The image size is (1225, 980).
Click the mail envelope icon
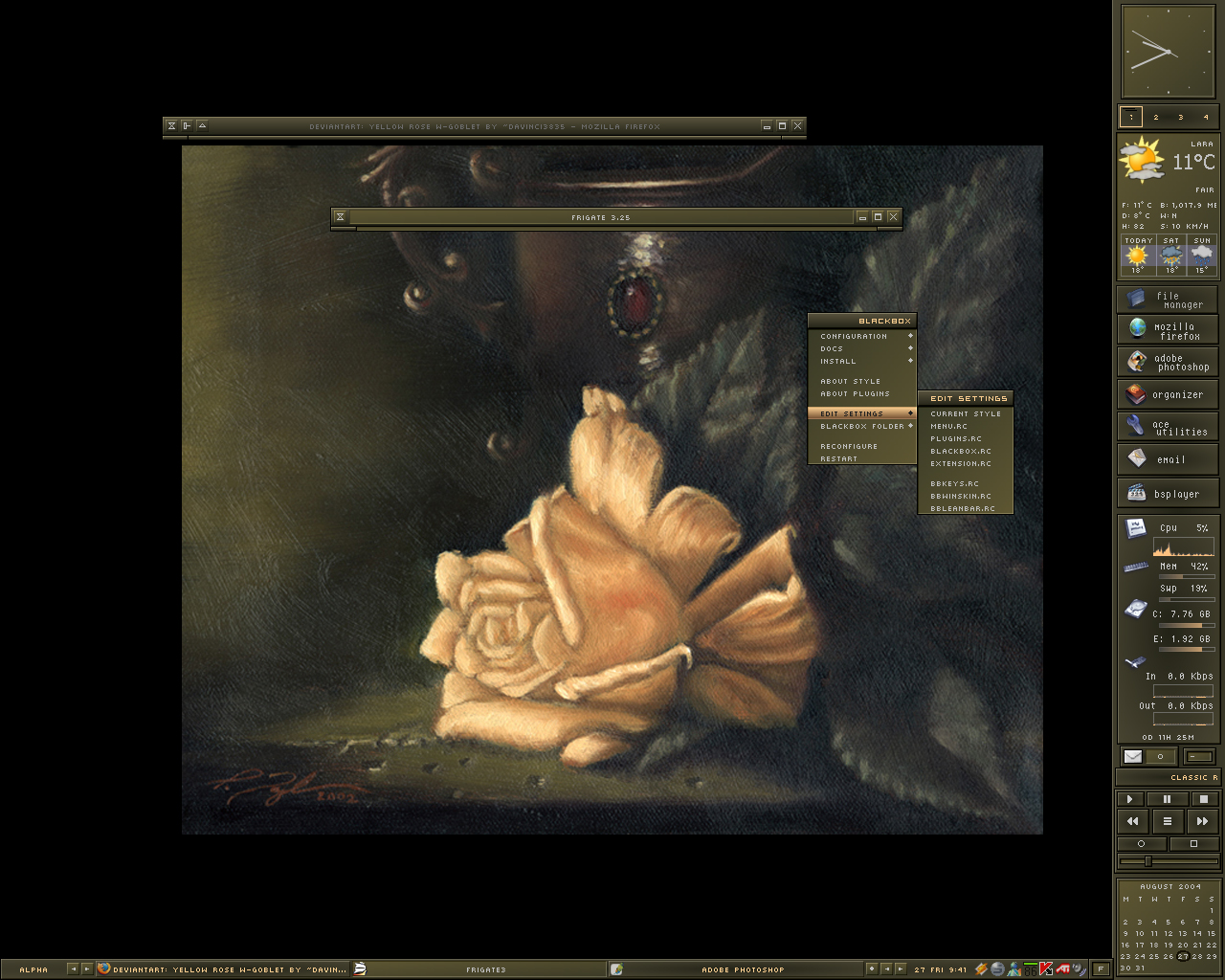[x=1133, y=756]
